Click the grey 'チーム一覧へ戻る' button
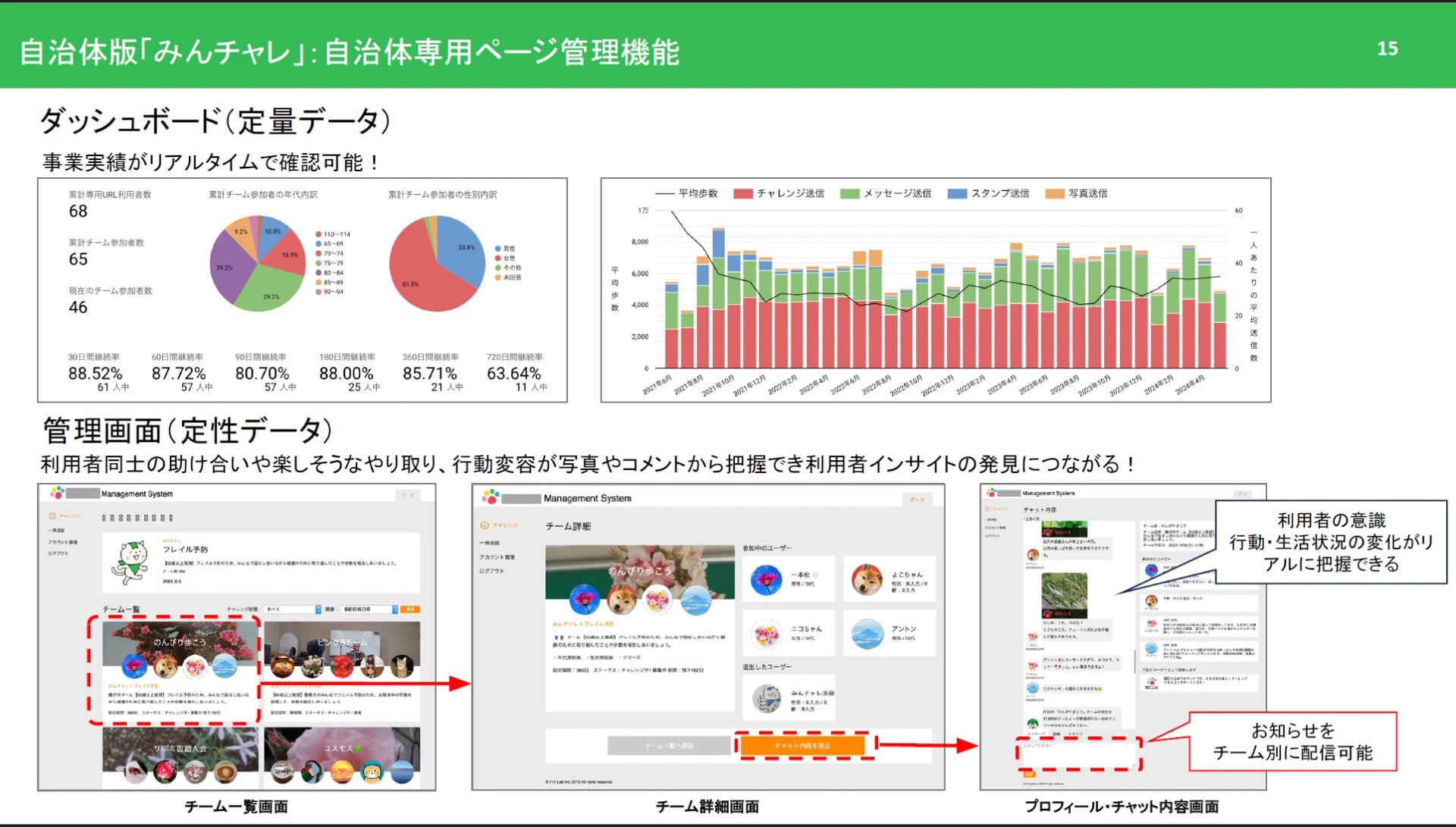Screen dimensions: 1456x827 670,746
